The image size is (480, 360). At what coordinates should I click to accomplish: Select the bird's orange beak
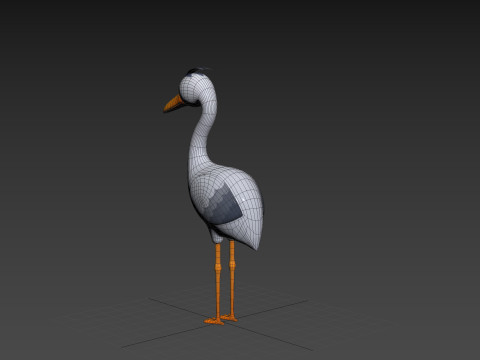173,103
